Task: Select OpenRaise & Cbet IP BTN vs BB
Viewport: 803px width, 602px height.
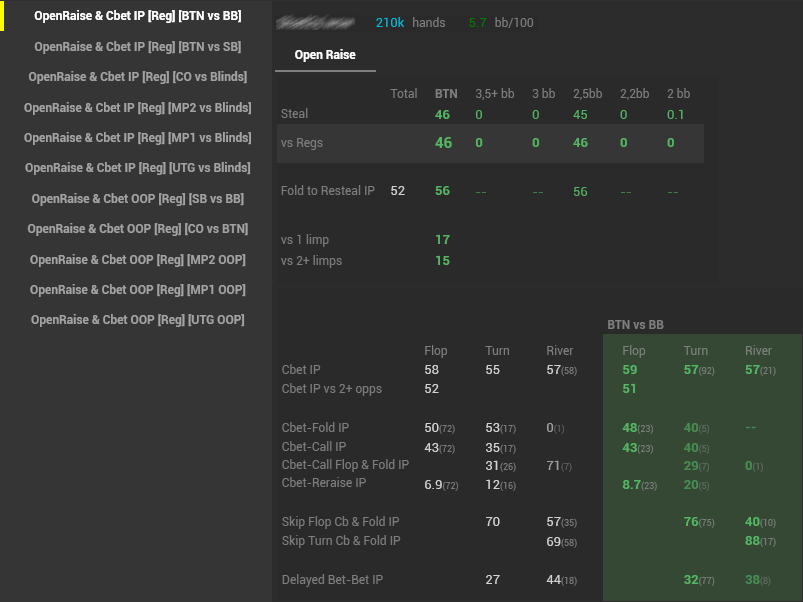Action: (137, 16)
